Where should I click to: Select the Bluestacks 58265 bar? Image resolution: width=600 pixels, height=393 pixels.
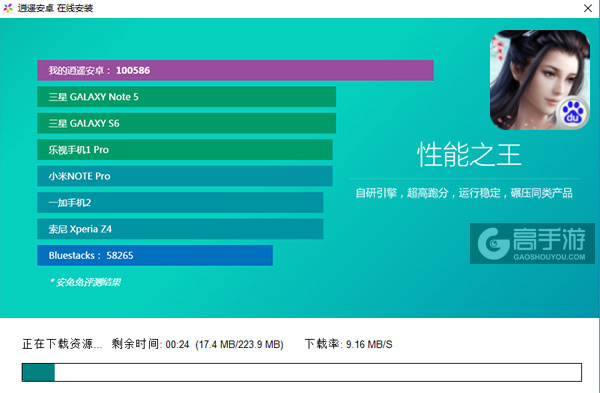click(x=155, y=255)
